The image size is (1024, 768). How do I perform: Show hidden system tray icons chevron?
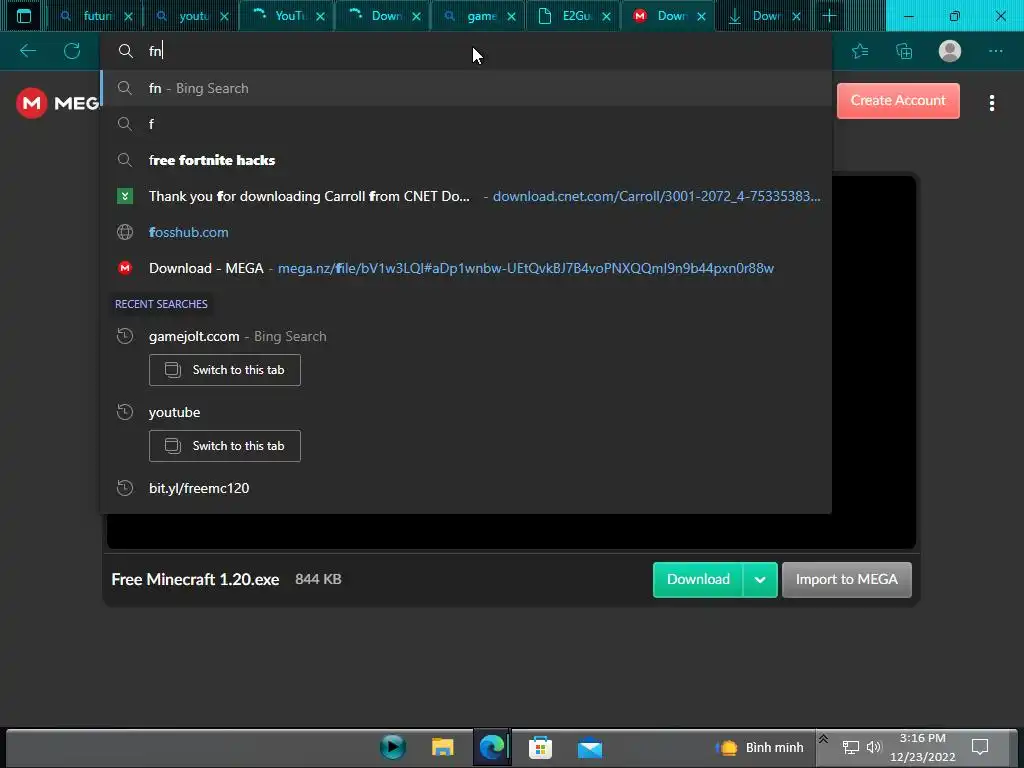point(823,739)
